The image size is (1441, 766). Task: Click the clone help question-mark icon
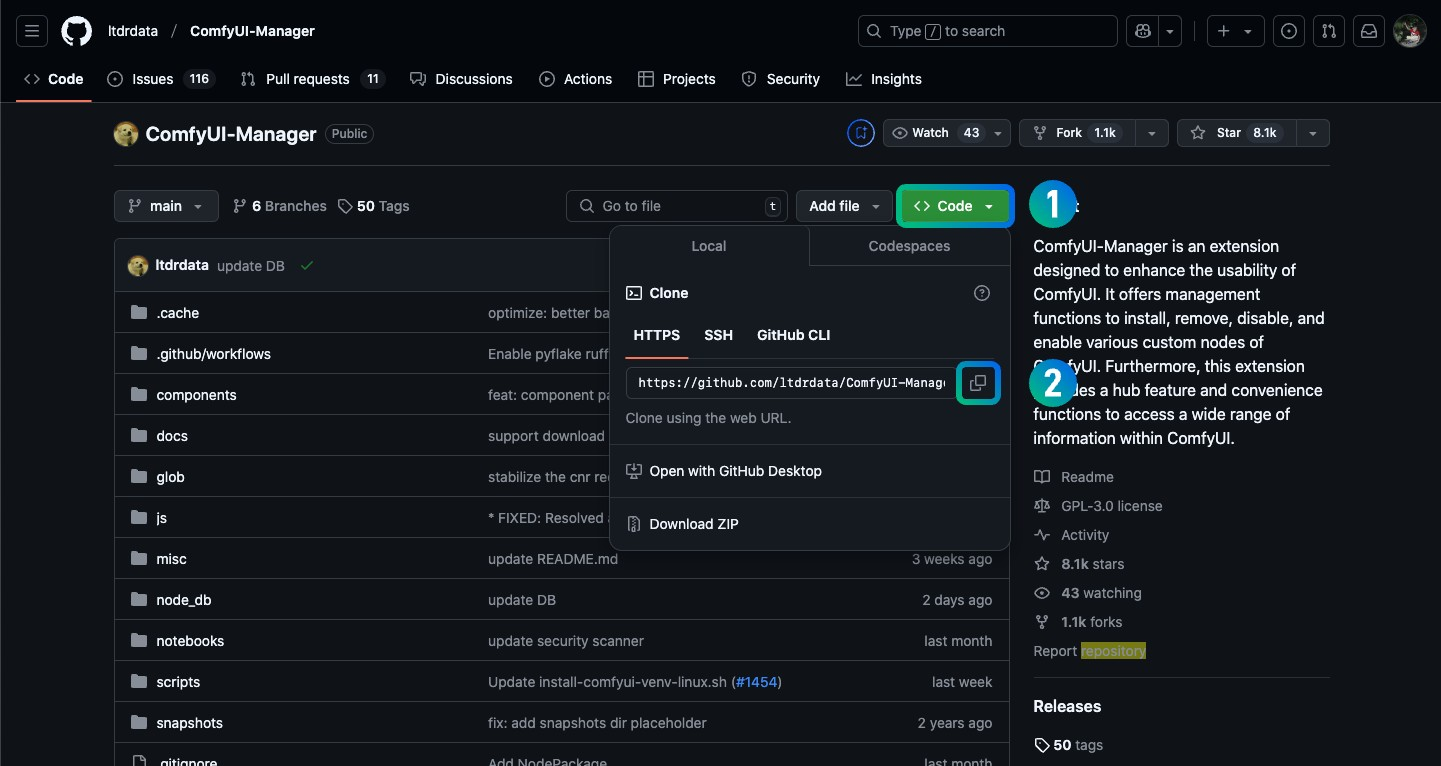[981, 293]
